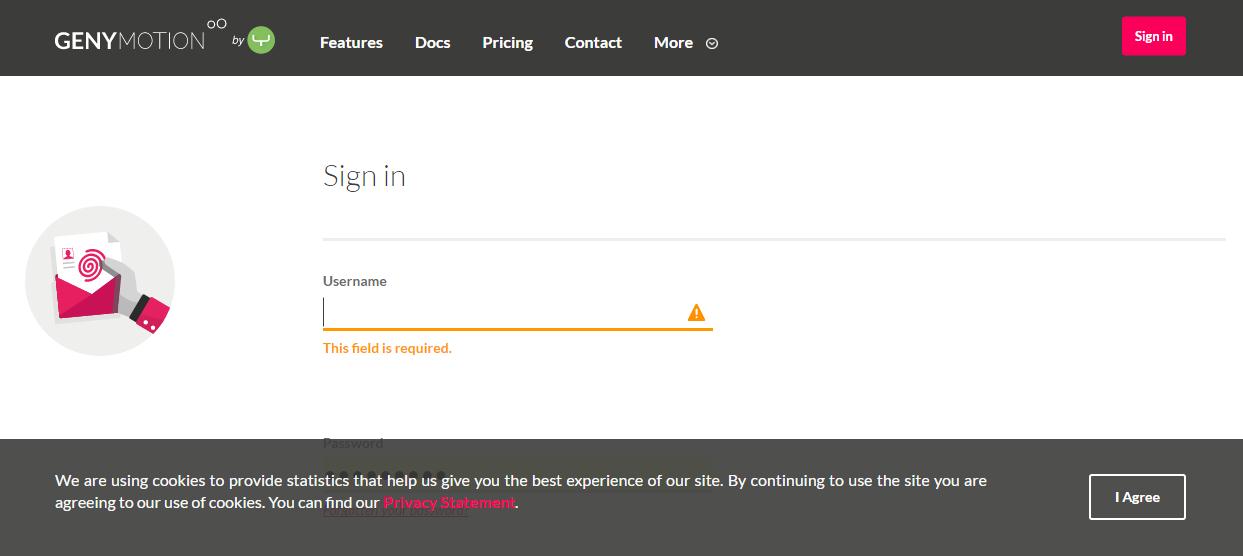Image resolution: width=1243 pixels, height=556 pixels.
Task: Accept cookies with the I Agree button
Action: click(1137, 497)
